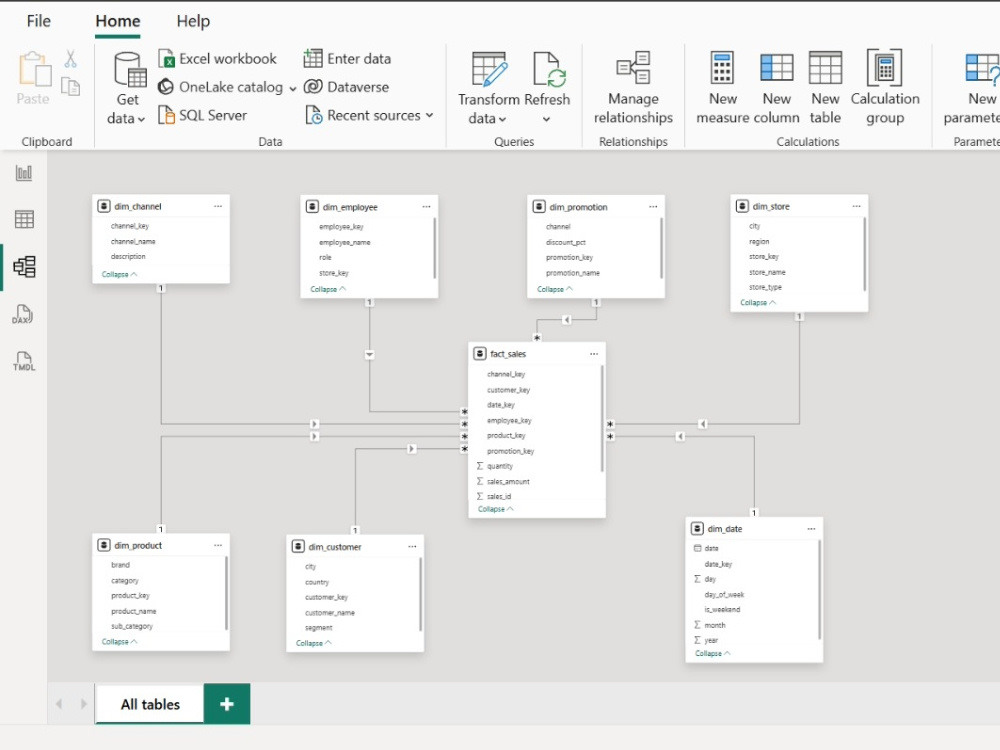Image resolution: width=1000 pixels, height=750 pixels.
Task: Click dim_date table scrollbar
Action: click(819, 591)
